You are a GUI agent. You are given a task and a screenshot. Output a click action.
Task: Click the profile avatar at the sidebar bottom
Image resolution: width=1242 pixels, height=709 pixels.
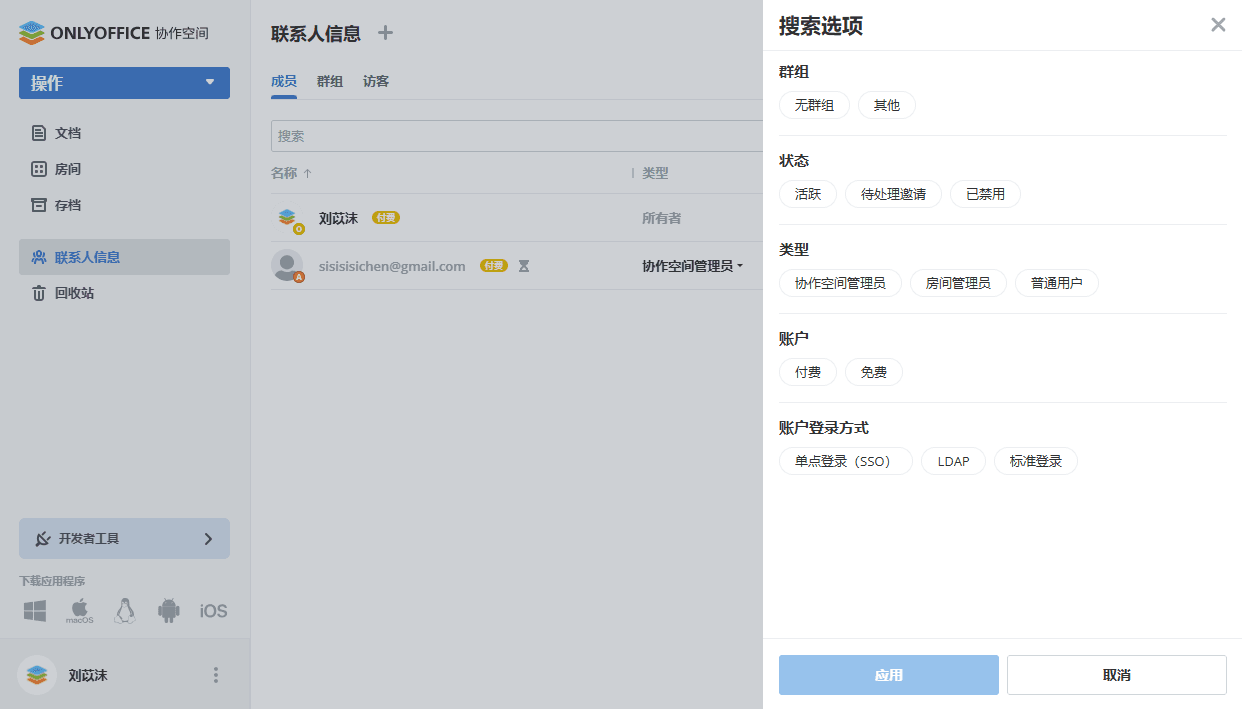37,675
